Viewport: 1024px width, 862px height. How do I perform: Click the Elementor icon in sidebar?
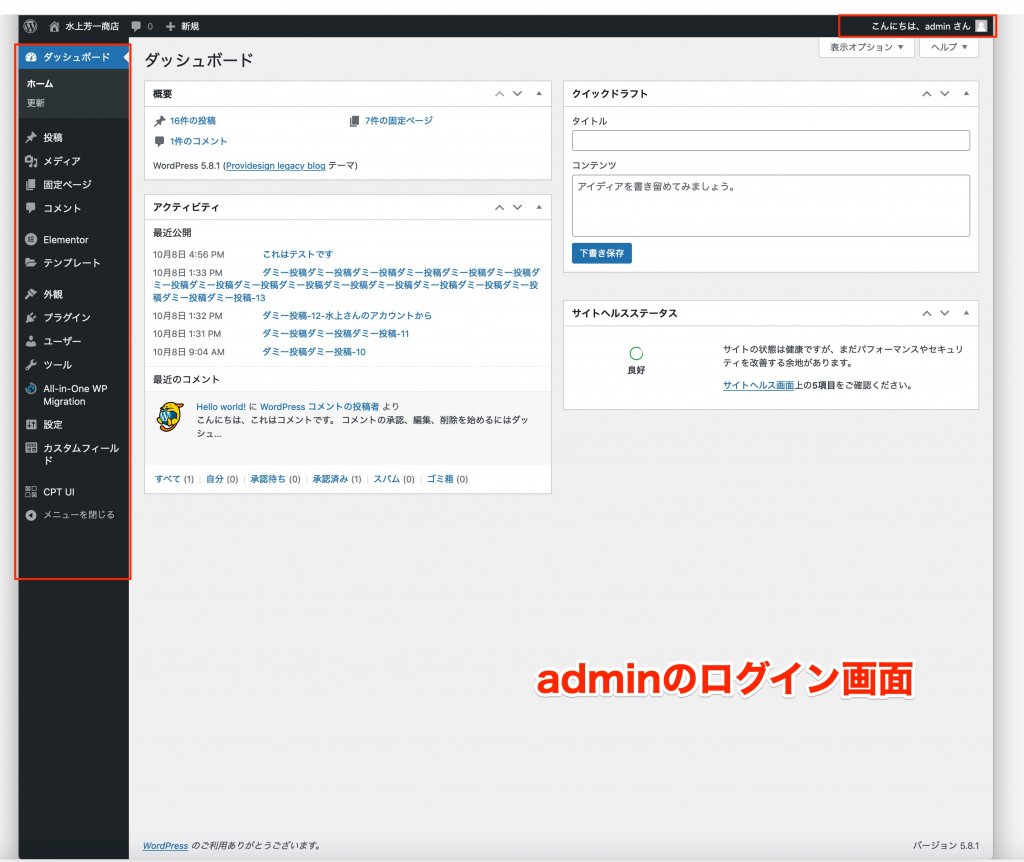coord(31,240)
